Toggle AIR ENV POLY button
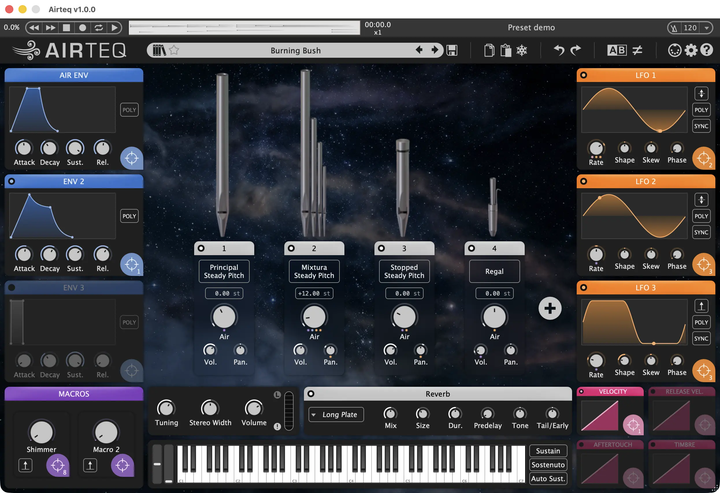The image size is (720, 493). click(129, 110)
